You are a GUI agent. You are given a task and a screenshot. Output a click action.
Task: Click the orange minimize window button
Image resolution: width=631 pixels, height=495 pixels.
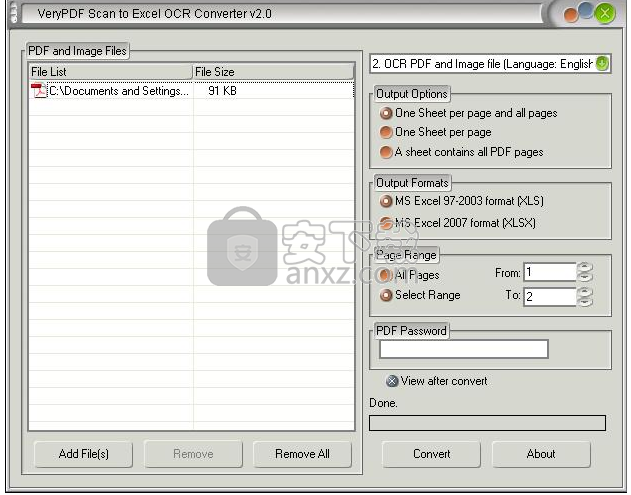[x=571, y=15]
